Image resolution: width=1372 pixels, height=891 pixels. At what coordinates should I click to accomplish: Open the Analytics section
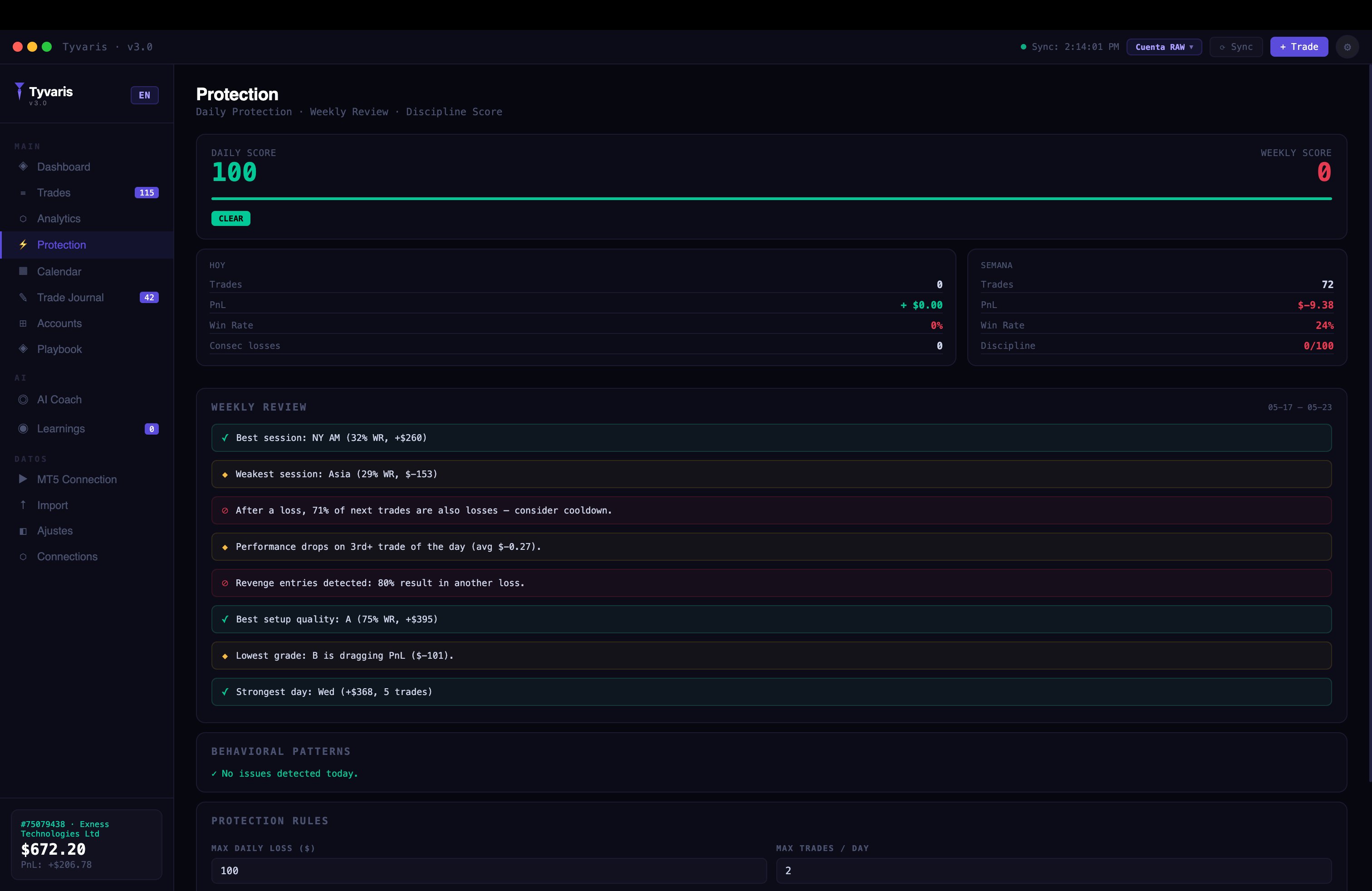pyautogui.click(x=87, y=218)
